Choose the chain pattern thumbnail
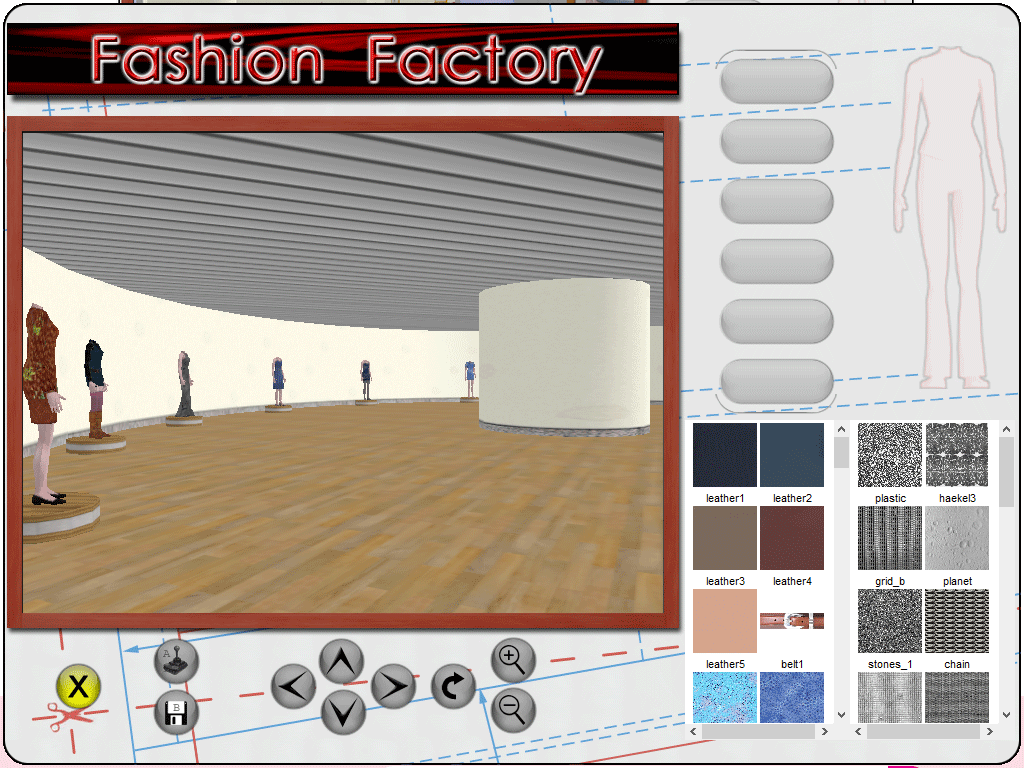Screen dimensions: 1024x768 (x=957, y=620)
